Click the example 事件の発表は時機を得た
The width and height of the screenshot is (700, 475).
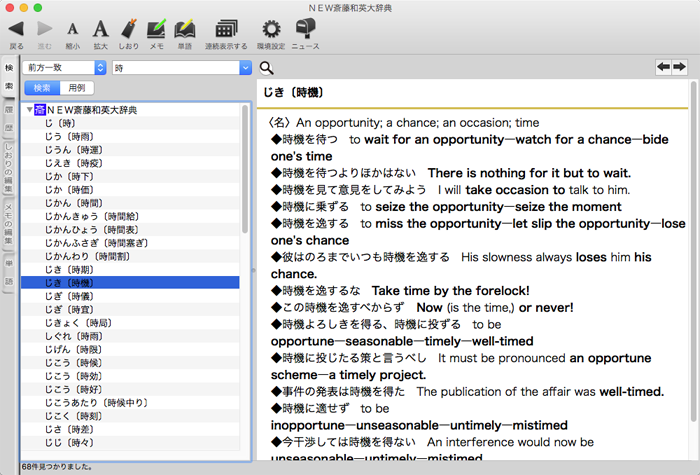(338, 392)
